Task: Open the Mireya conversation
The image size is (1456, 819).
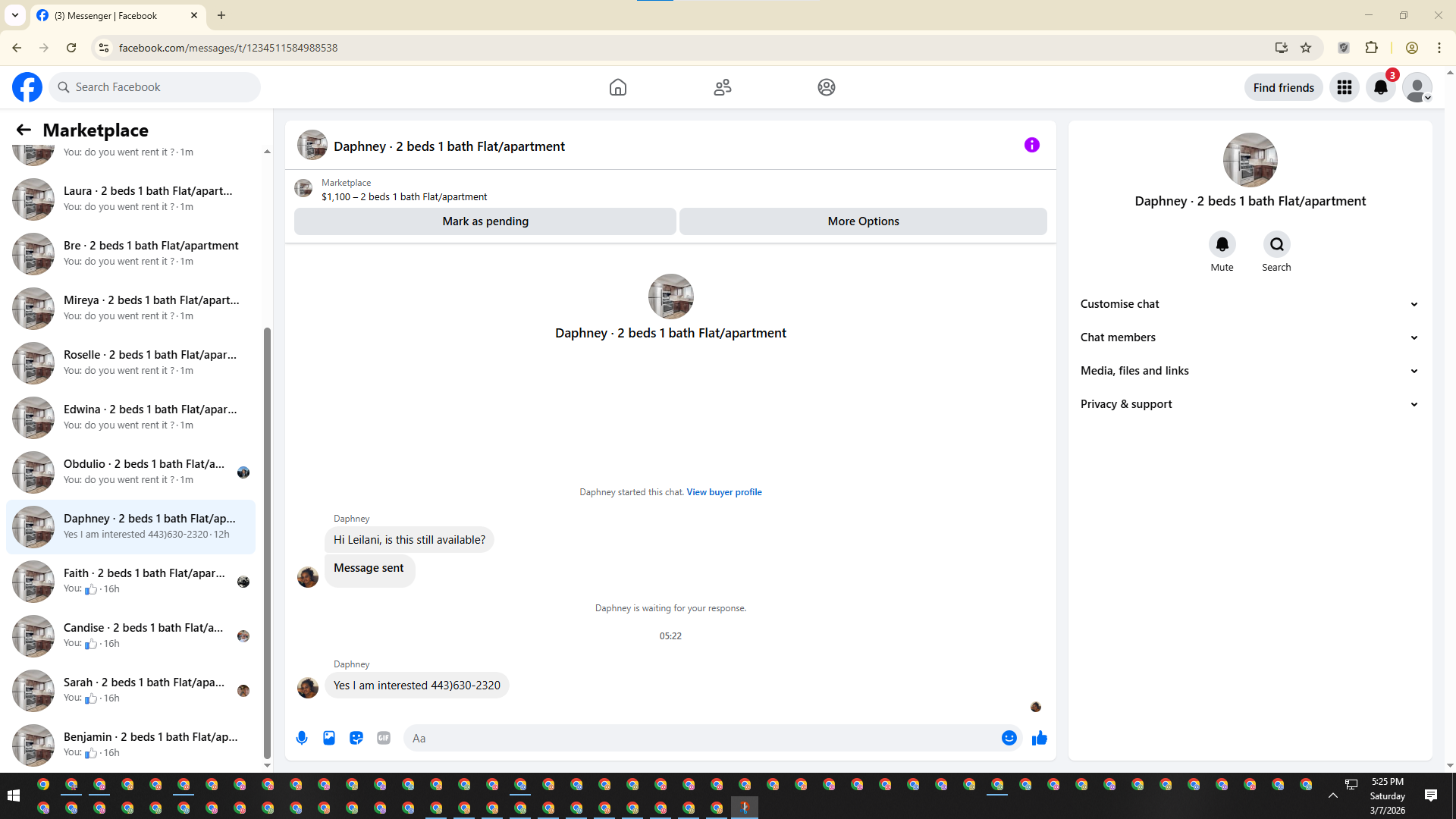Action: pos(130,308)
